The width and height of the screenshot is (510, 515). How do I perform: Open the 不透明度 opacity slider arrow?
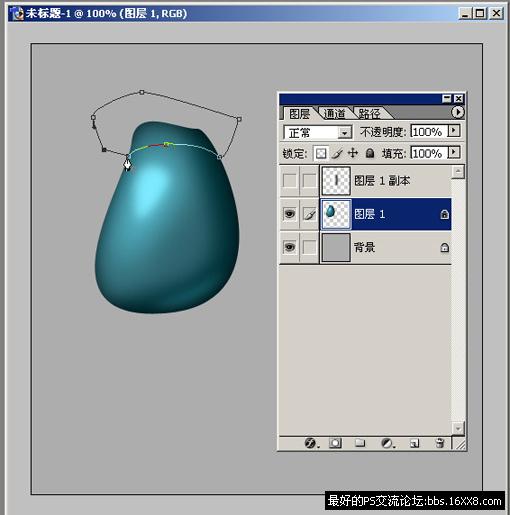454,131
